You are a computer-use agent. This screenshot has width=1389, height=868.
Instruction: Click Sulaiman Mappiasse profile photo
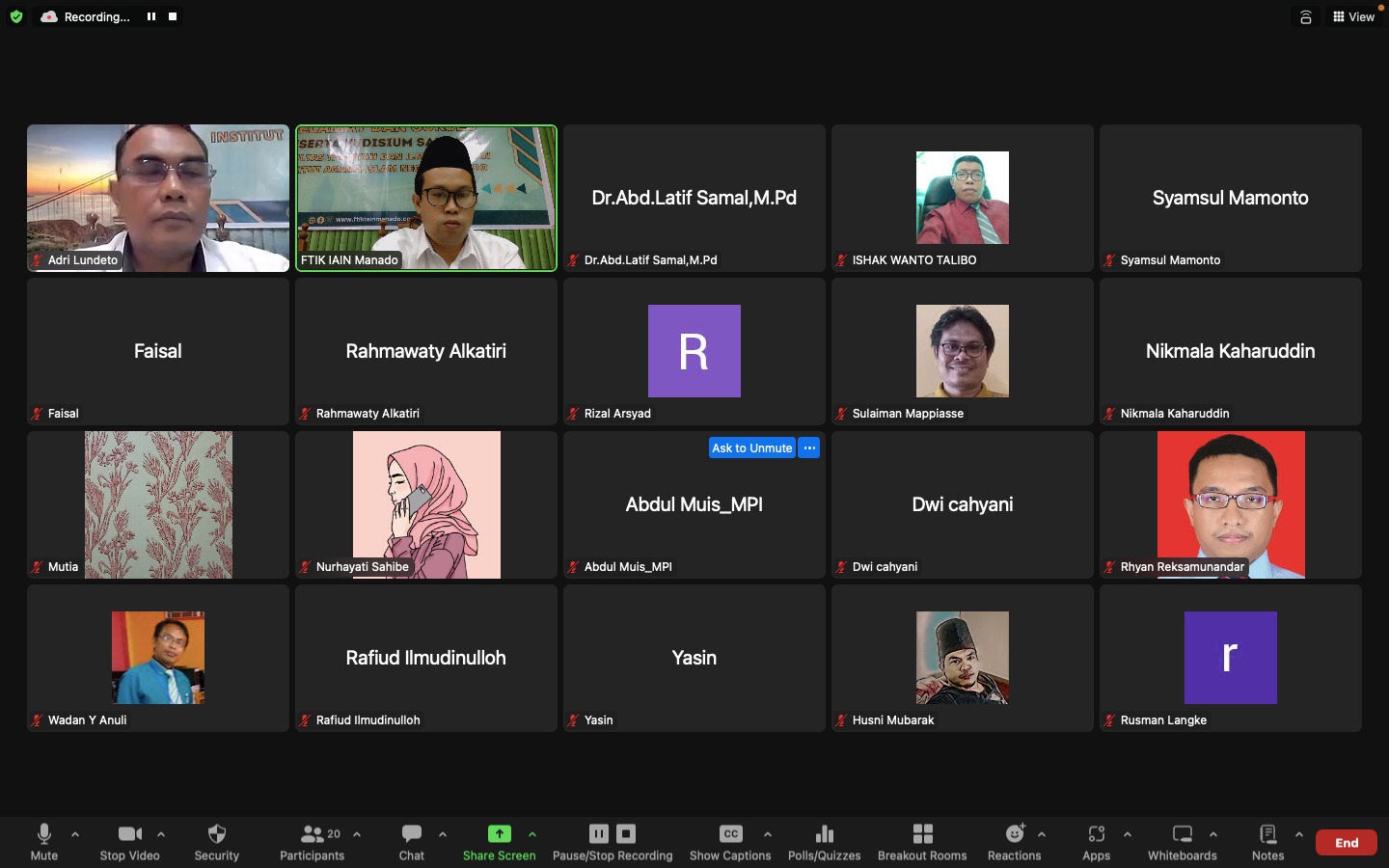click(963, 351)
